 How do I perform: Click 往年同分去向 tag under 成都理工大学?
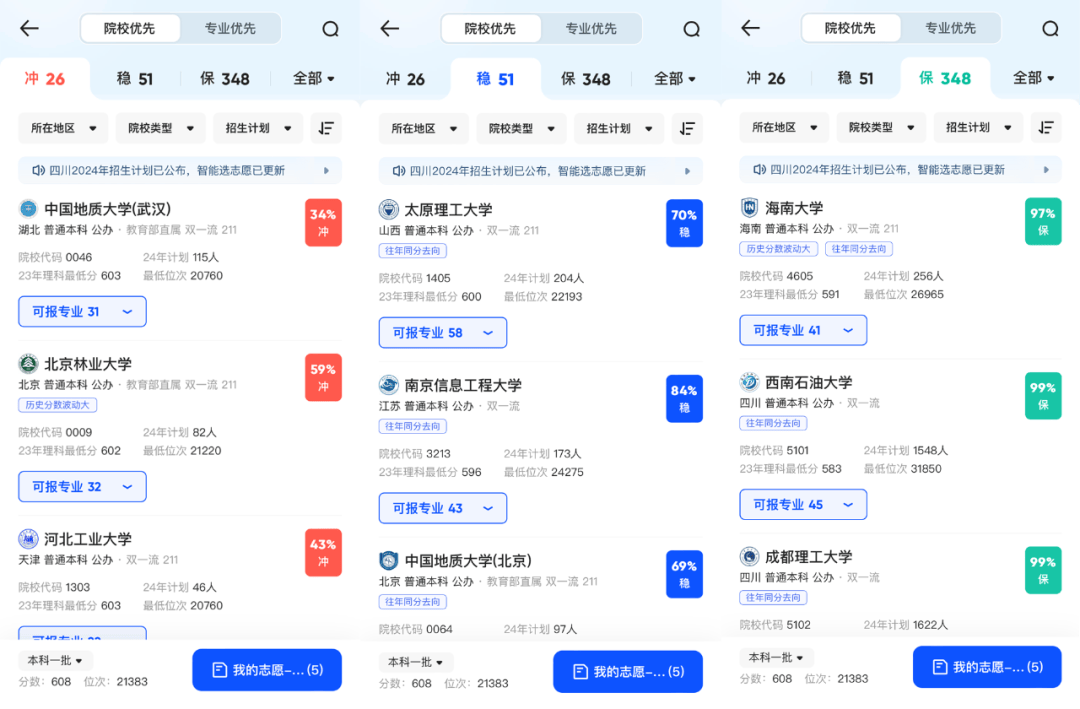773,597
